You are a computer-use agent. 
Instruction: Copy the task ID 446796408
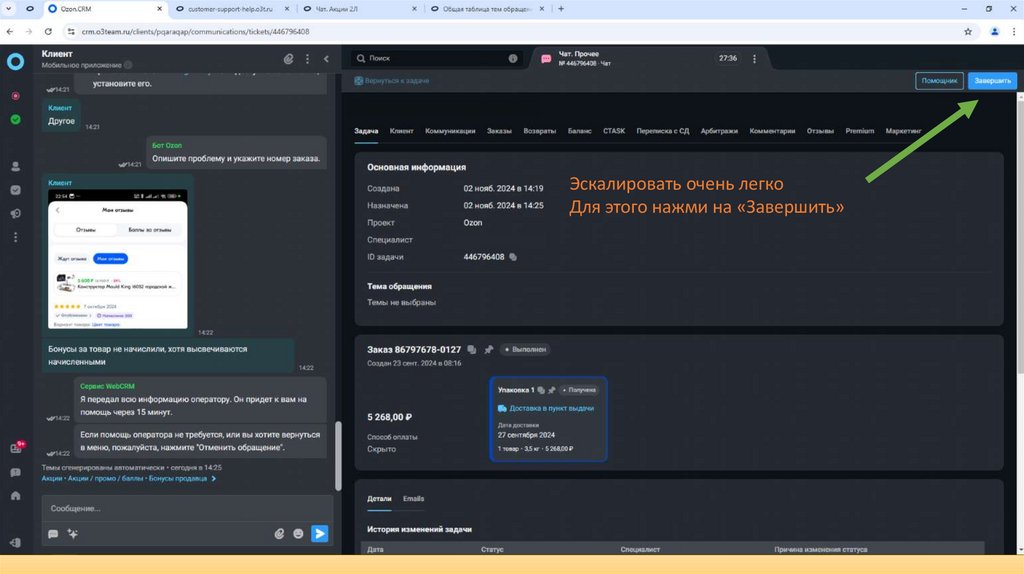tap(513, 257)
